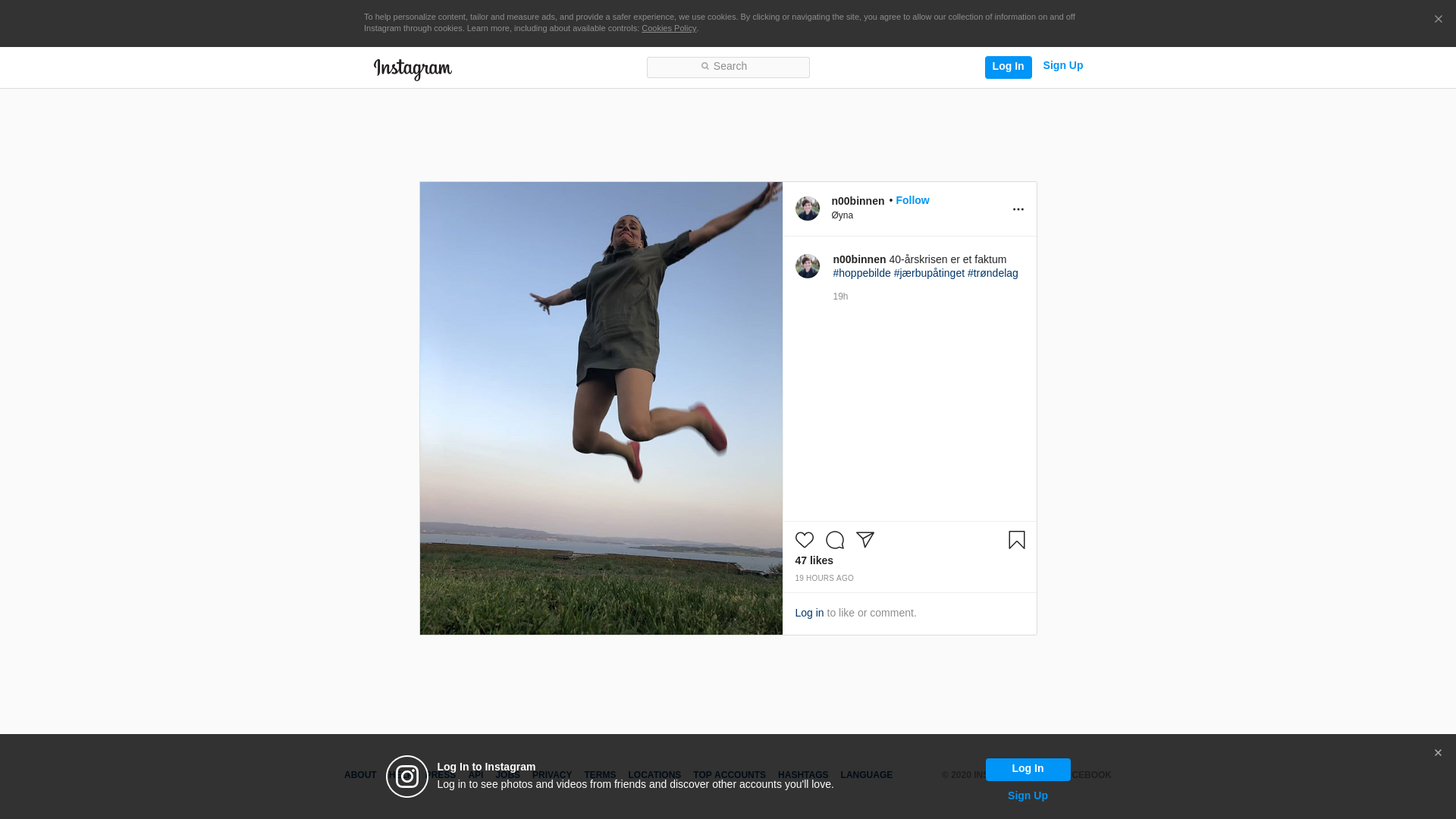Save post with bookmark icon

(1016, 540)
